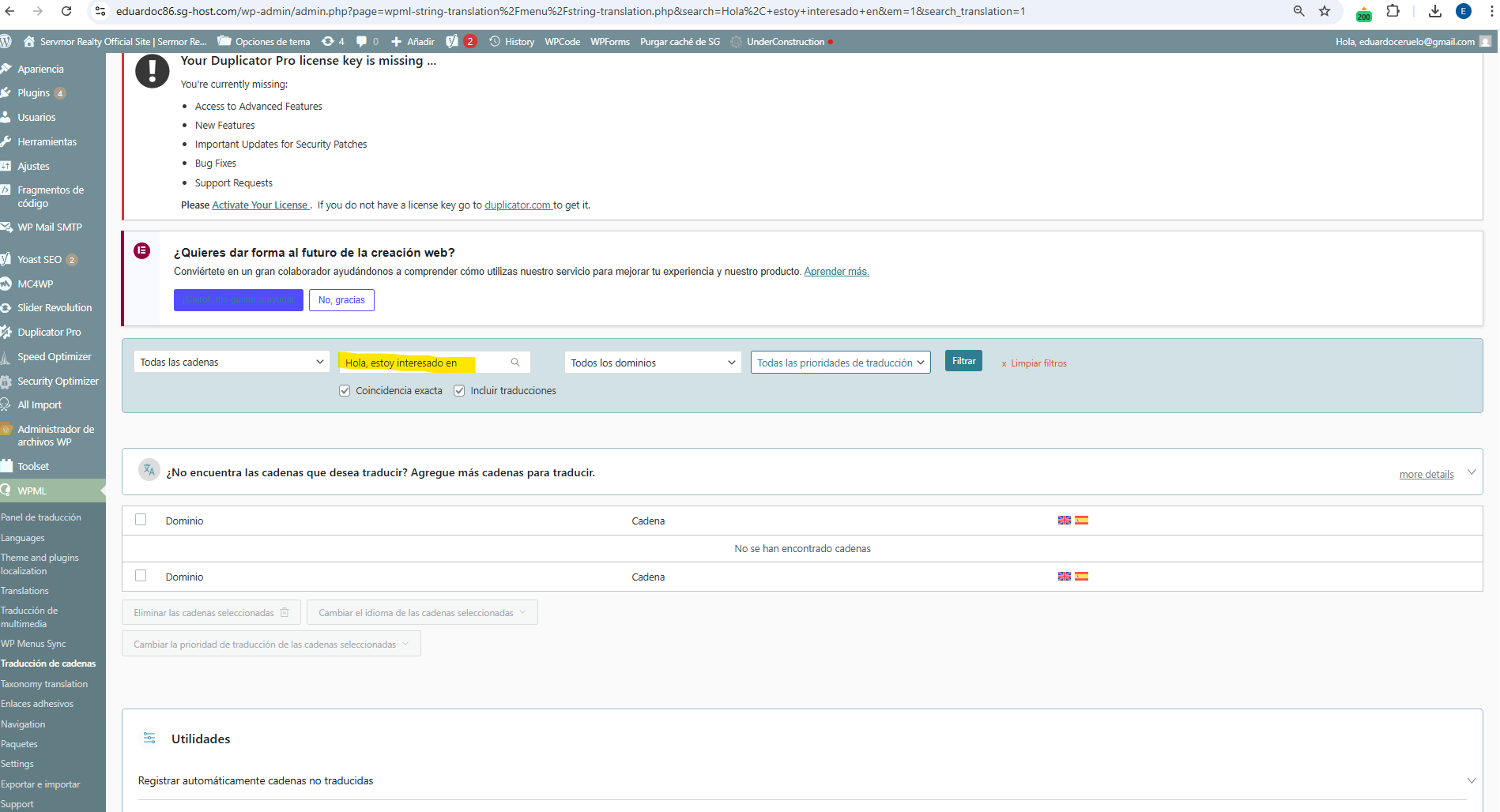Open the Todos los dominios dropdown
1500x812 pixels.
652,363
